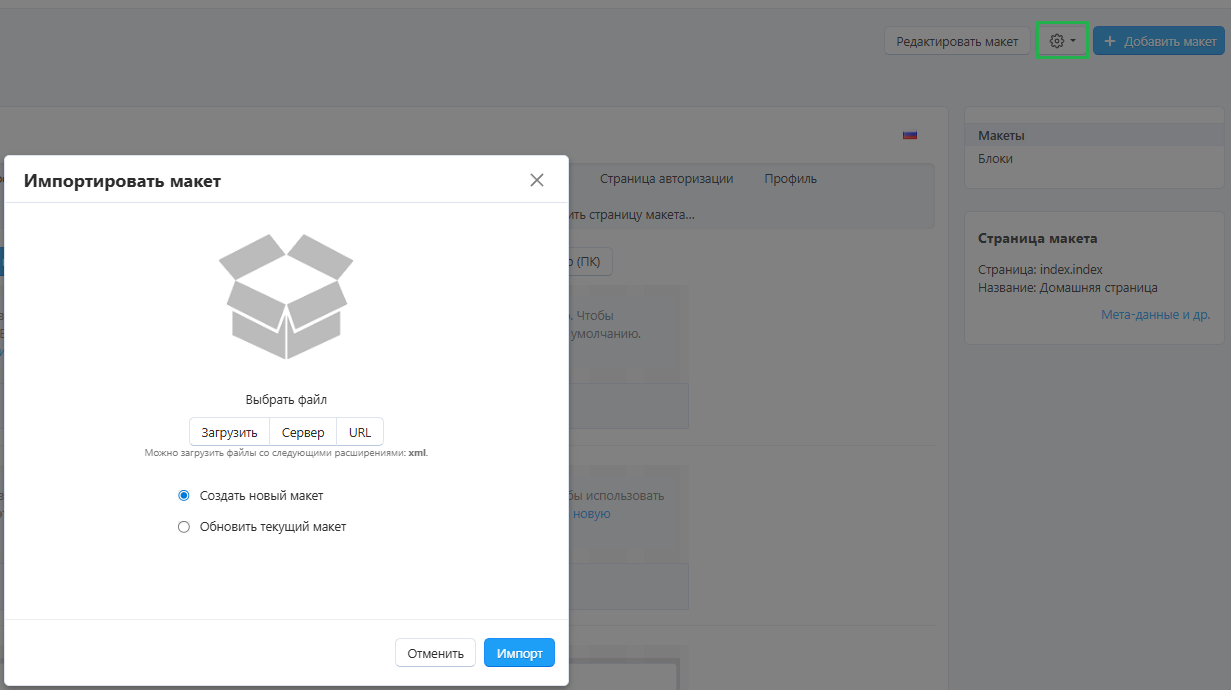The width and height of the screenshot is (1231, 690).
Task: Click the blue Импорт button
Action: tap(519, 653)
